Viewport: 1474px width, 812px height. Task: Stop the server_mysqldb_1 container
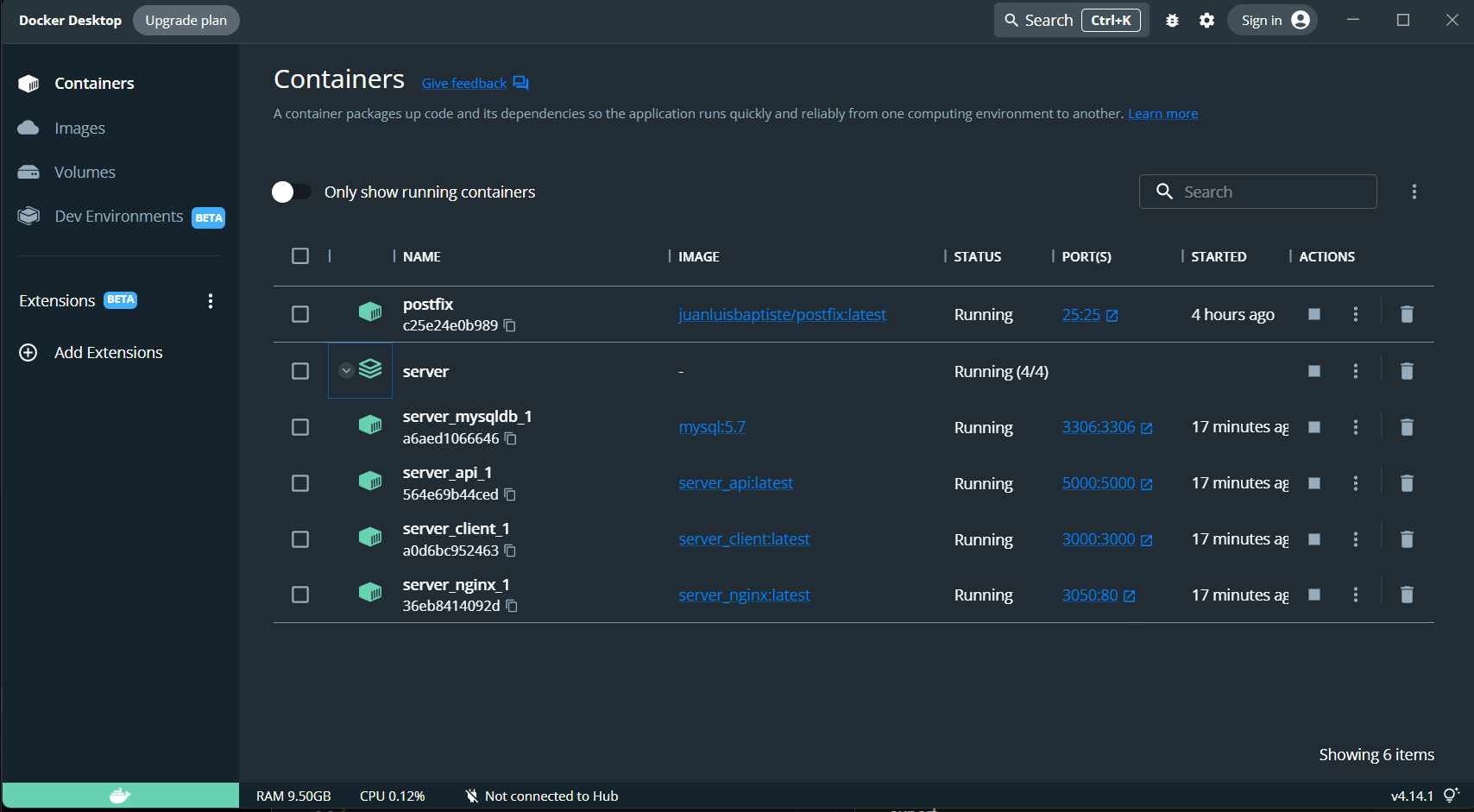1314,427
